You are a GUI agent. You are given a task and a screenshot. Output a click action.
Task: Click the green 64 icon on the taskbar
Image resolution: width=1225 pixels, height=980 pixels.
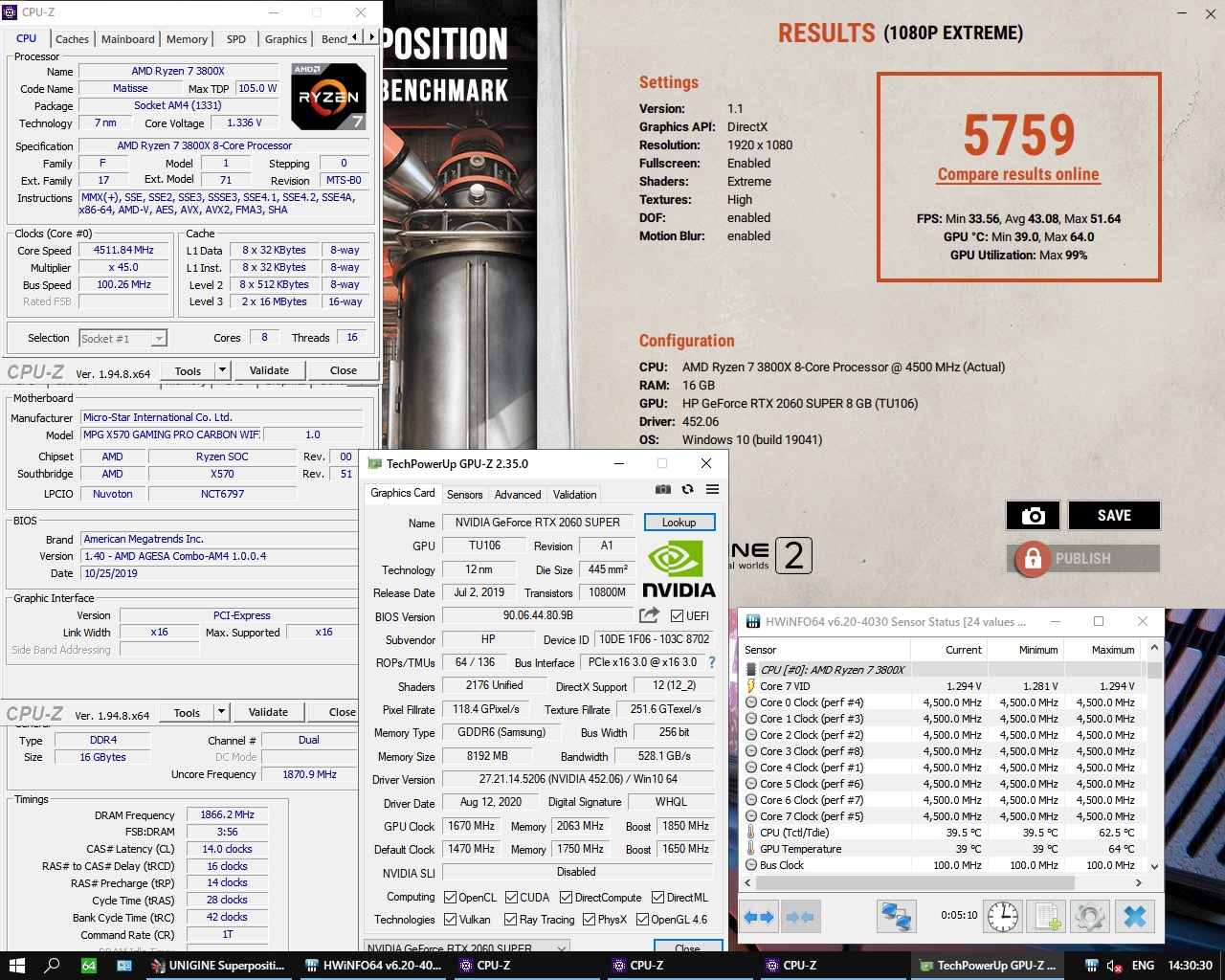click(89, 966)
